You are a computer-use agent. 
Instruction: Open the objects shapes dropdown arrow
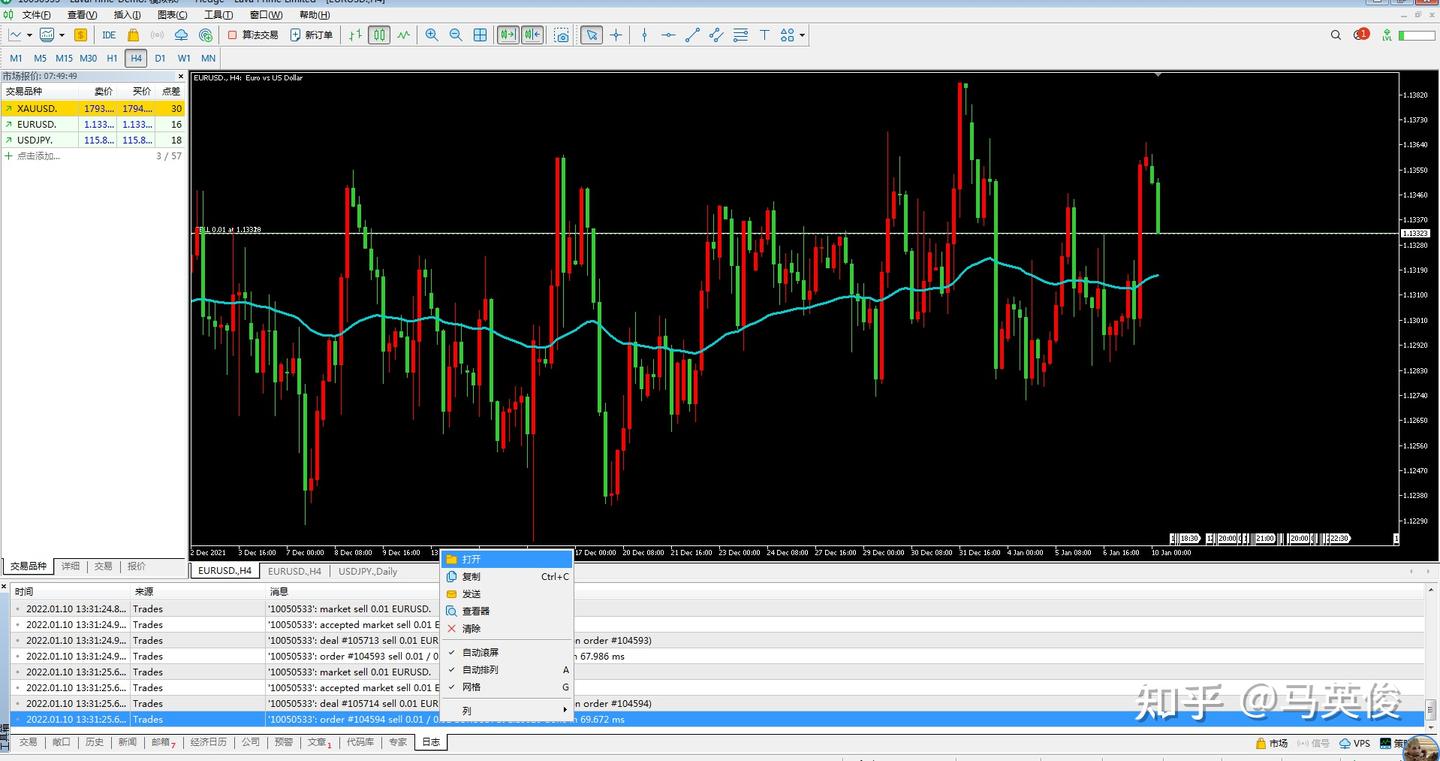tap(802, 35)
